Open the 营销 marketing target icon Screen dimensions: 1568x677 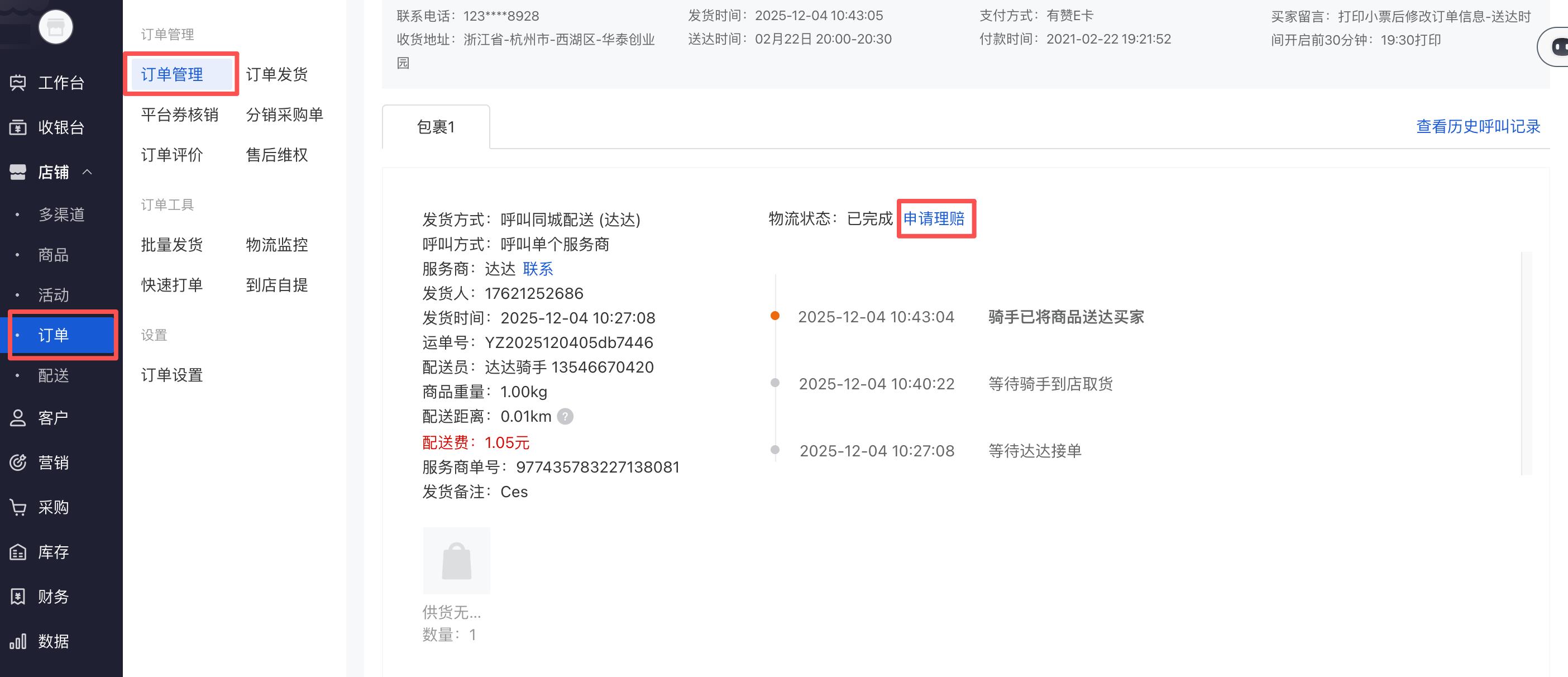point(18,463)
